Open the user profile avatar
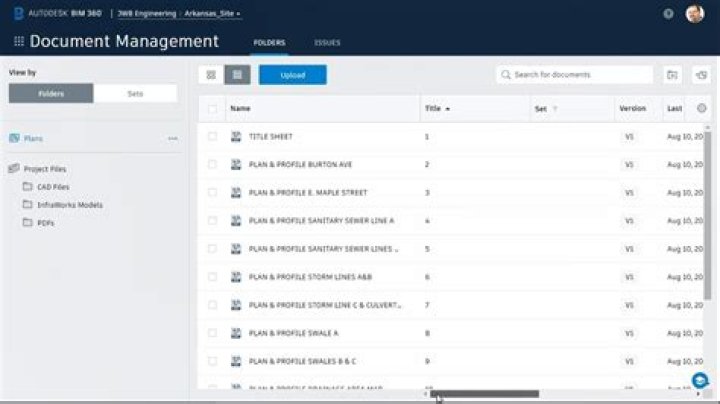720x404 pixels. pyautogui.click(x=695, y=14)
